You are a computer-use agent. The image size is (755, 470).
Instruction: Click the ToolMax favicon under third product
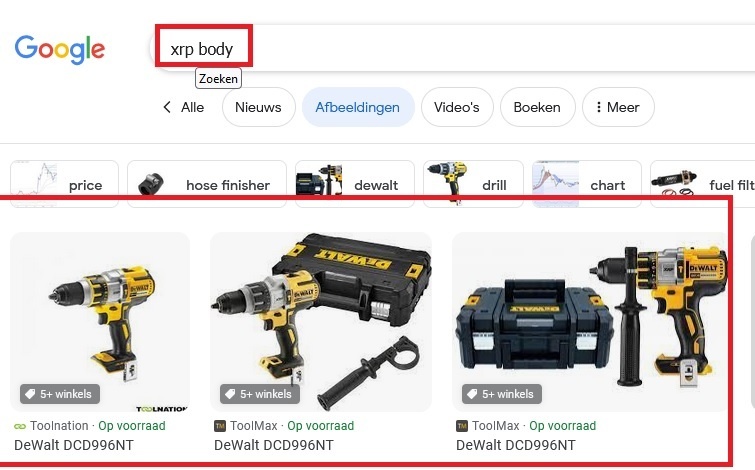coord(462,426)
